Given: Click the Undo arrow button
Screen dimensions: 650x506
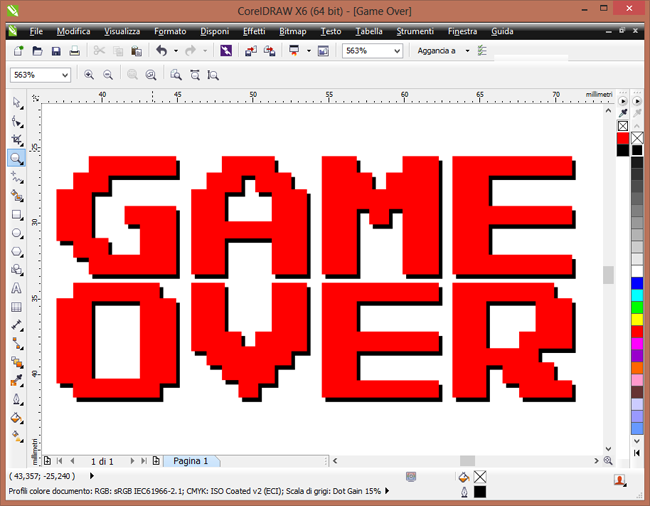Looking at the screenshot, I should [161, 51].
